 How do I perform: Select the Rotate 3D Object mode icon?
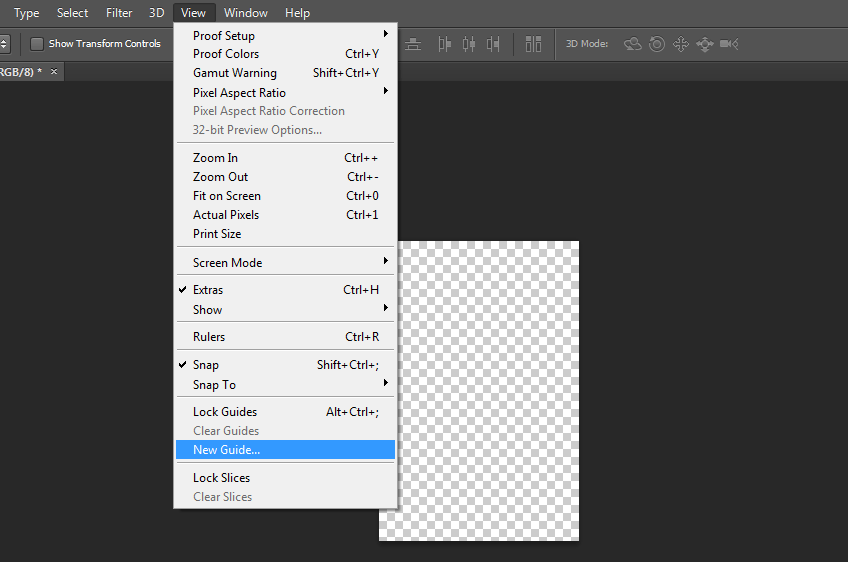tap(632, 44)
